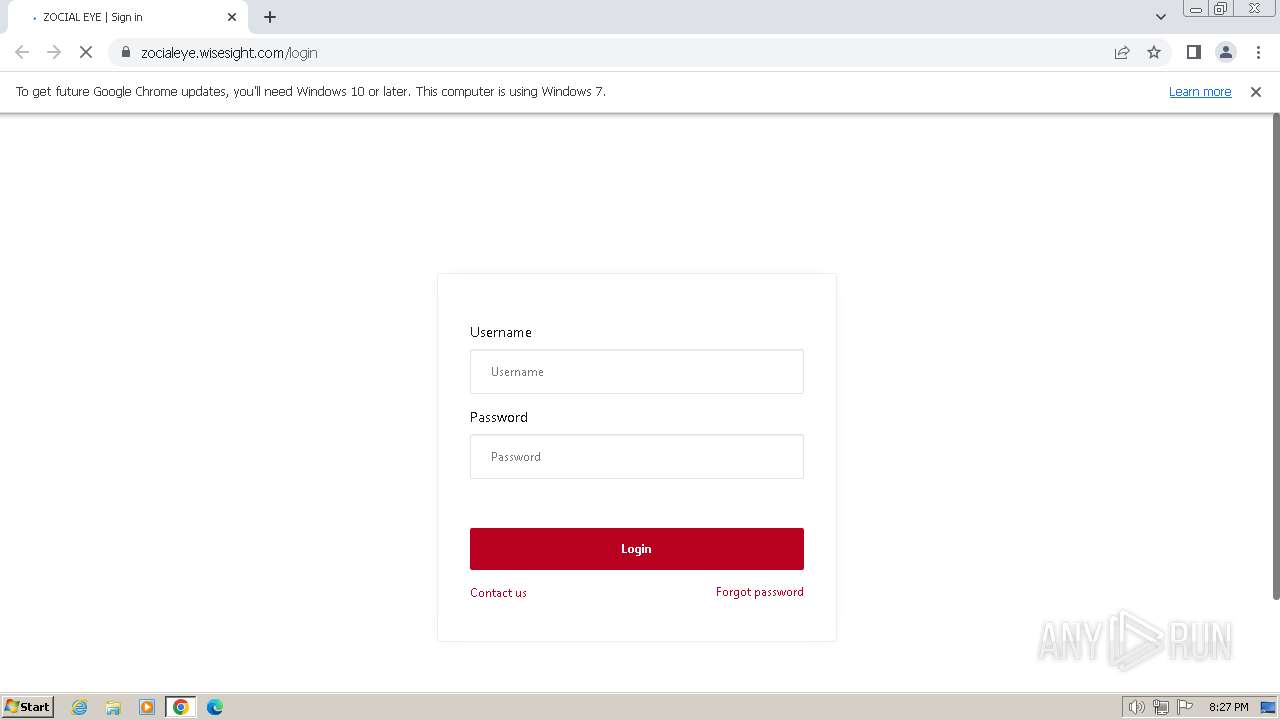Go forward to the next page
The image size is (1280, 720).
click(54, 52)
